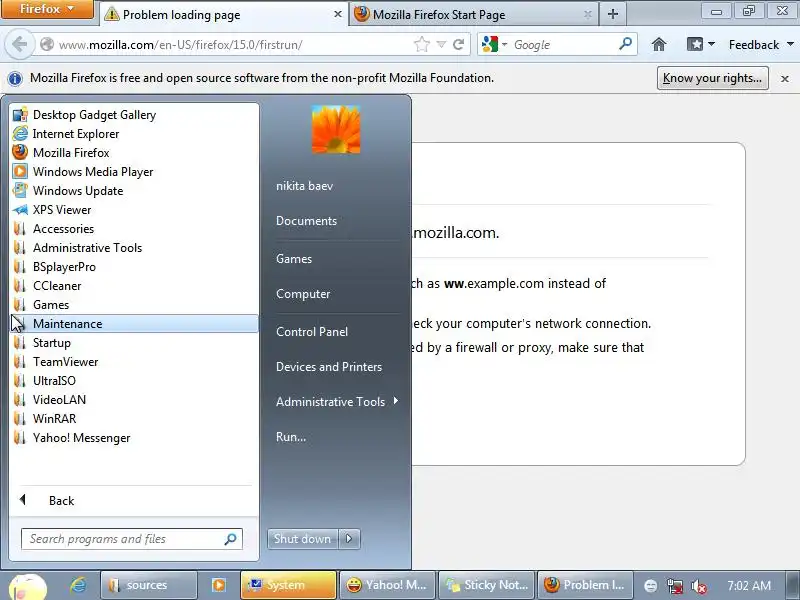Expand the BSplayerPro folder
The height and width of the screenshot is (600, 800).
pyautogui.click(x=134, y=267)
